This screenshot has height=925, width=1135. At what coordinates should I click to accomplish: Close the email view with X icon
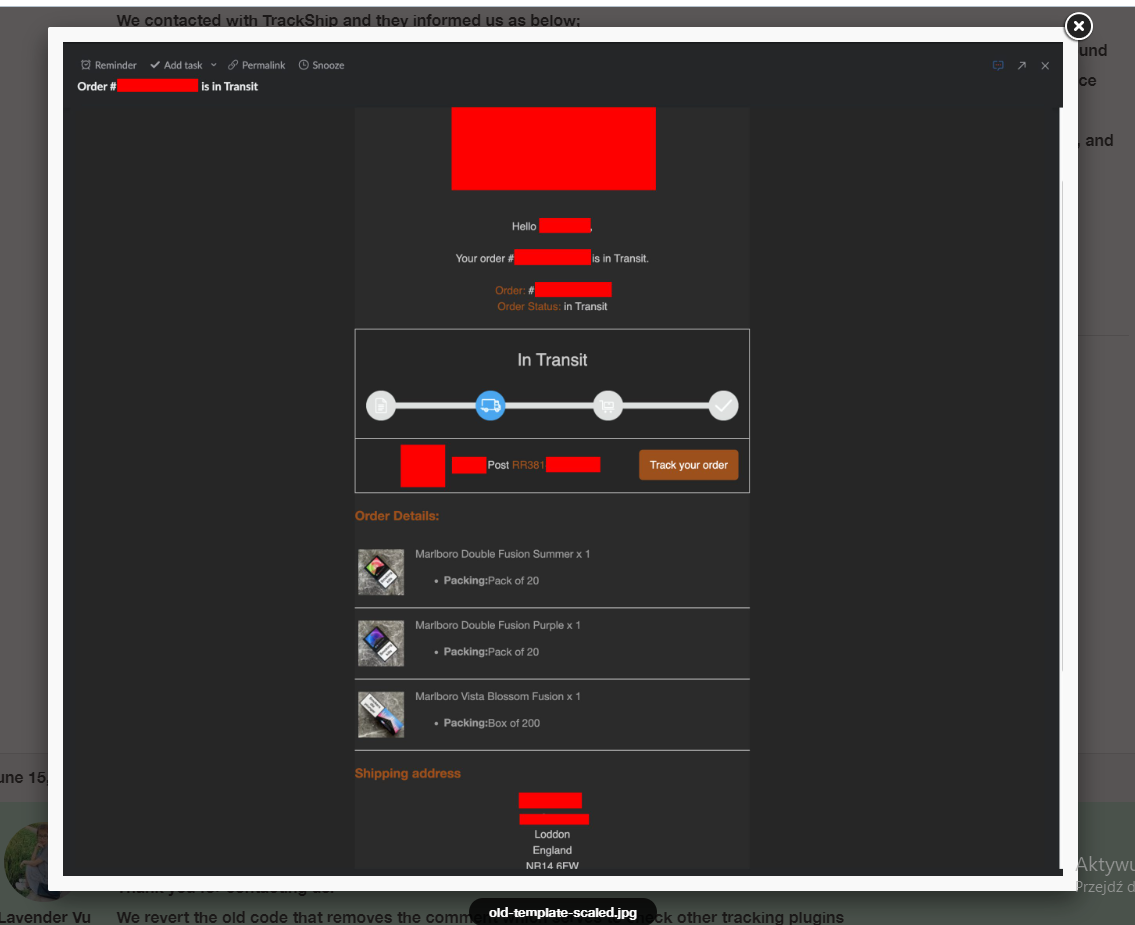pyautogui.click(x=1045, y=65)
